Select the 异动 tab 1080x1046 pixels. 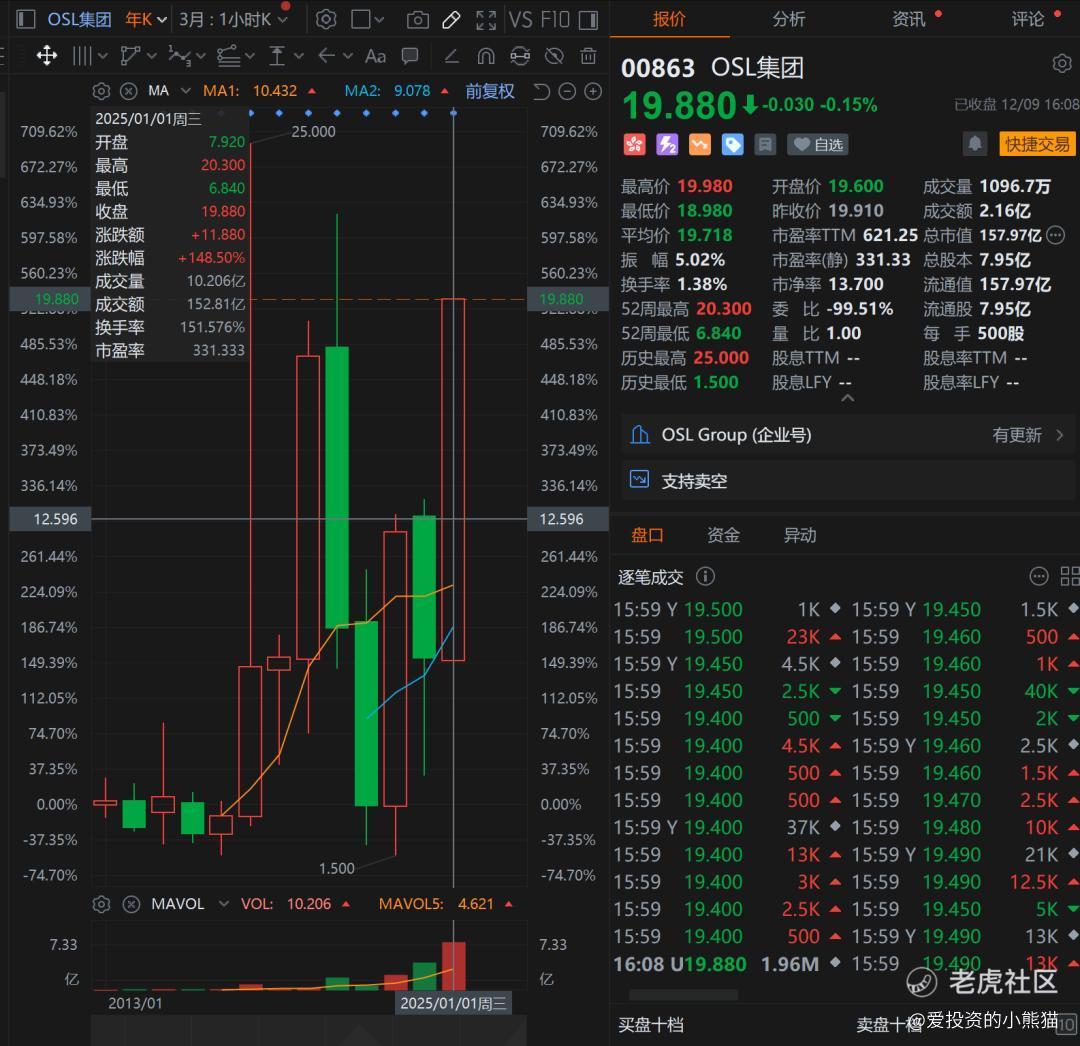pos(800,535)
